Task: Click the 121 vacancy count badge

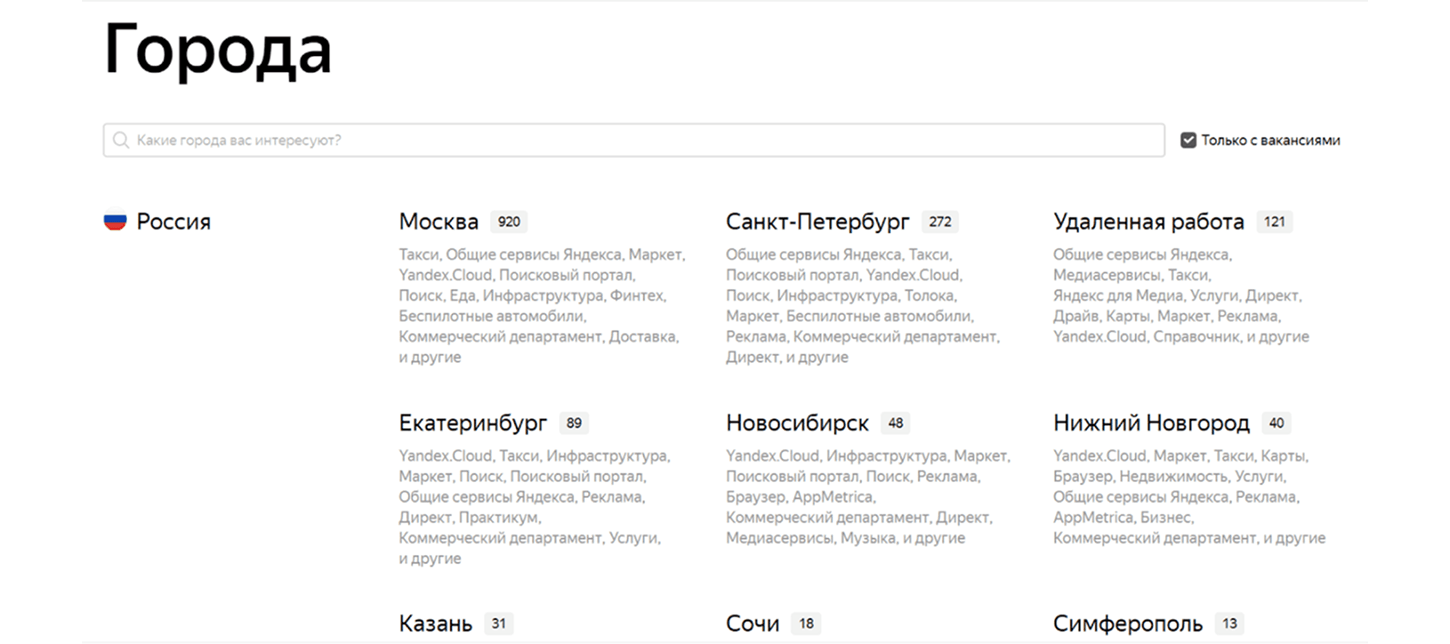Action: [x=1274, y=222]
